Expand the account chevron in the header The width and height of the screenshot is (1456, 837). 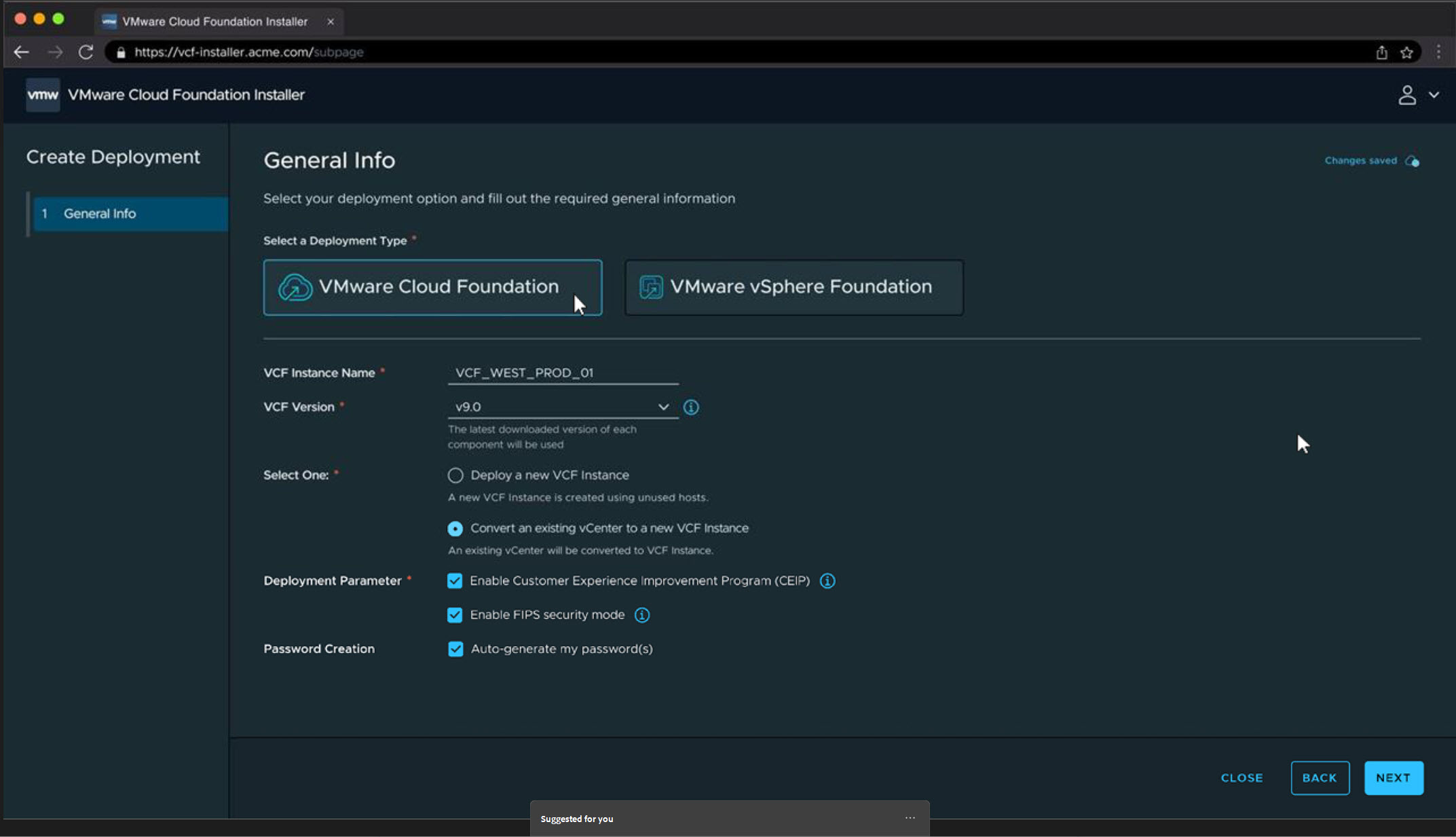[1434, 95]
